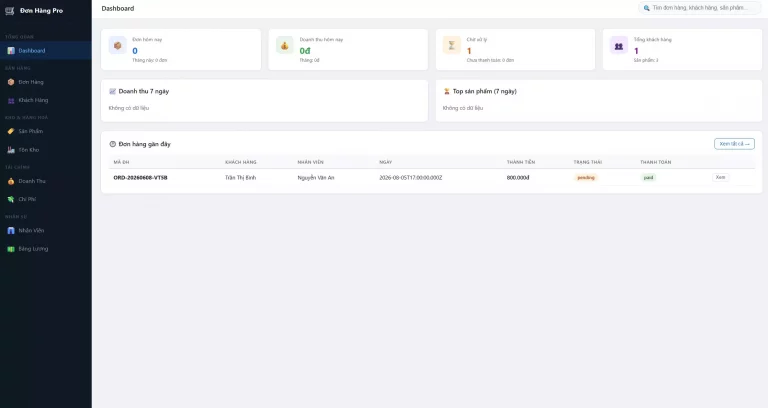Click the THANH TOÁN column header
This screenshot has width=768, height=408.
[x=655, y=162]
